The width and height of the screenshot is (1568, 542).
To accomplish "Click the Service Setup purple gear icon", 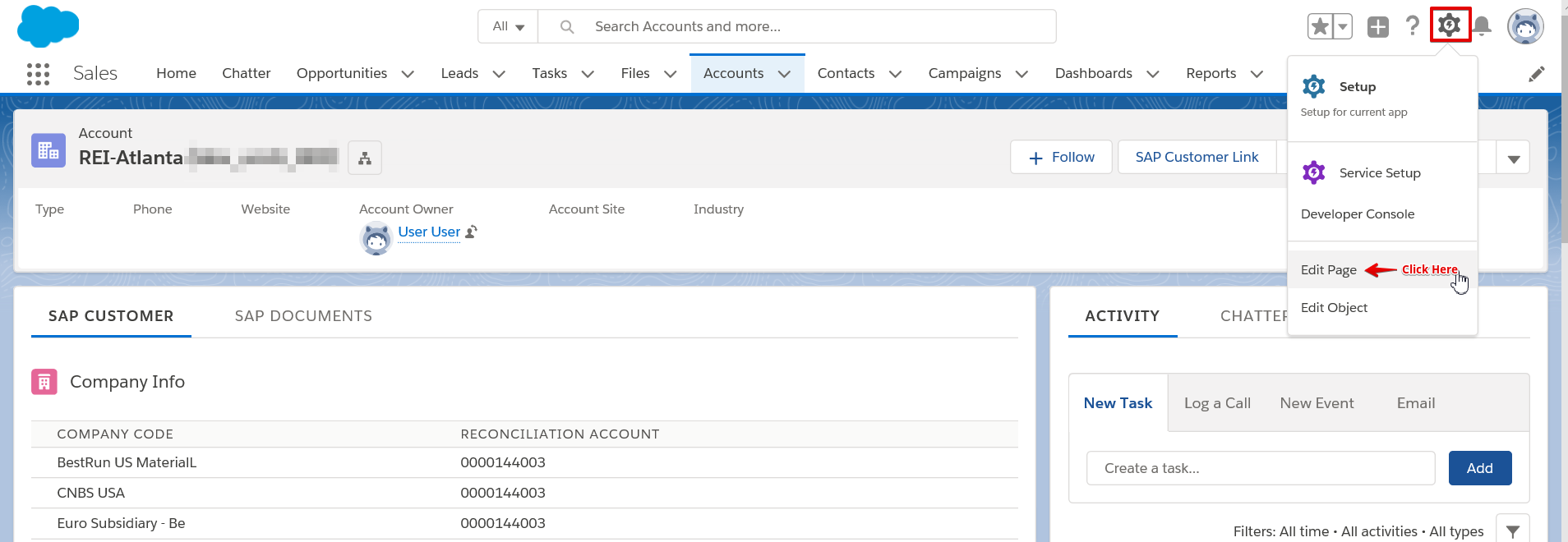I will click(1314, 172).
